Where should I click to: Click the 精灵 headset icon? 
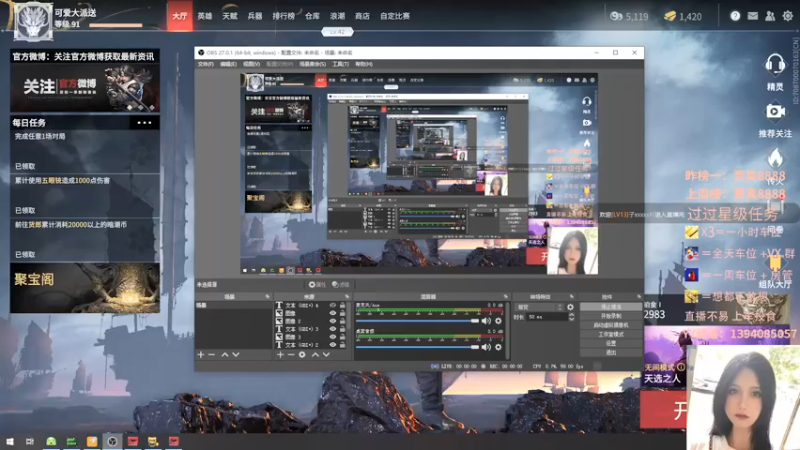coord(775,65)
